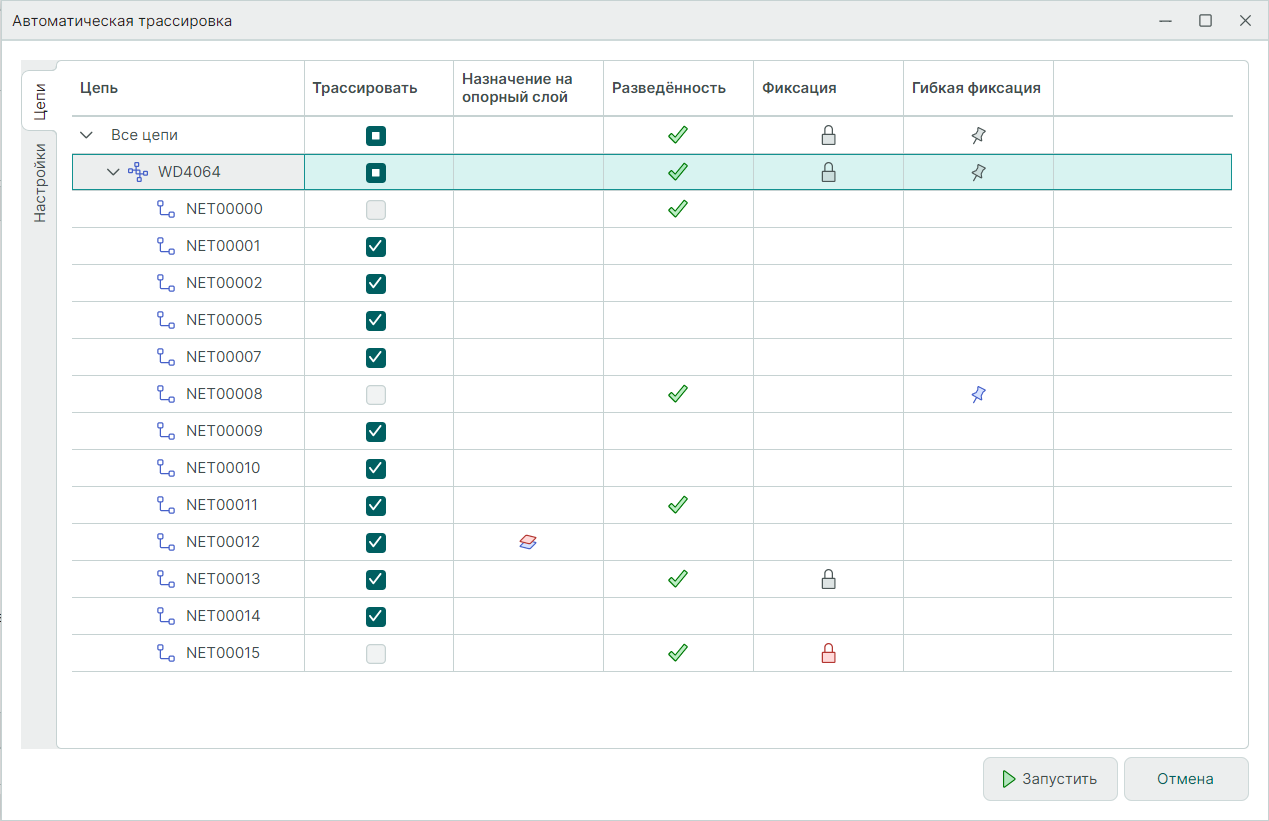
Task: Click the blue pin icon for NET00008
Action: pos(978,395)
